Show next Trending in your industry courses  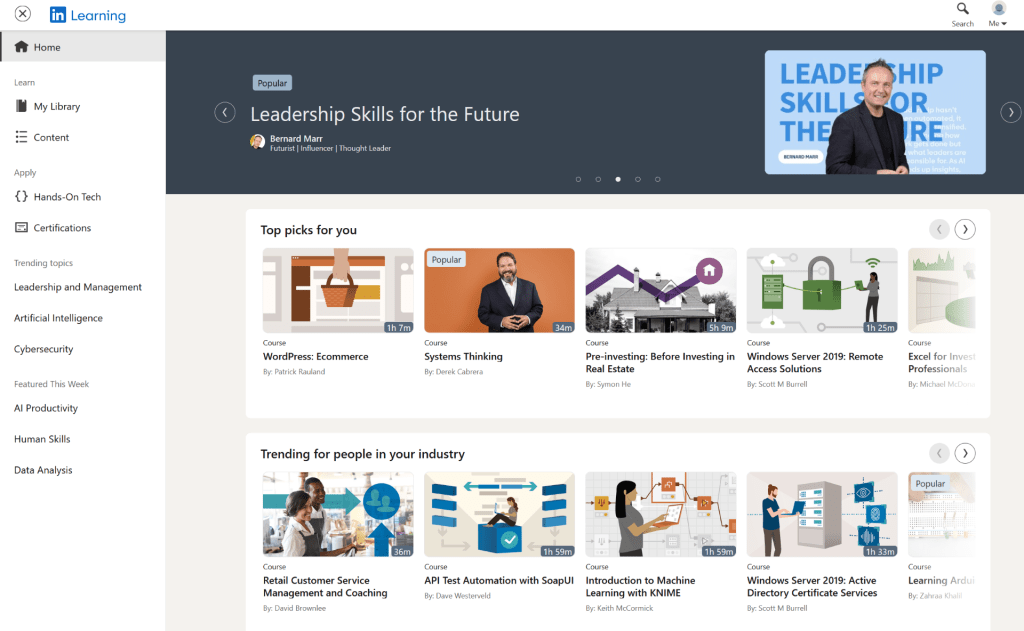click(x=965, y=453)
